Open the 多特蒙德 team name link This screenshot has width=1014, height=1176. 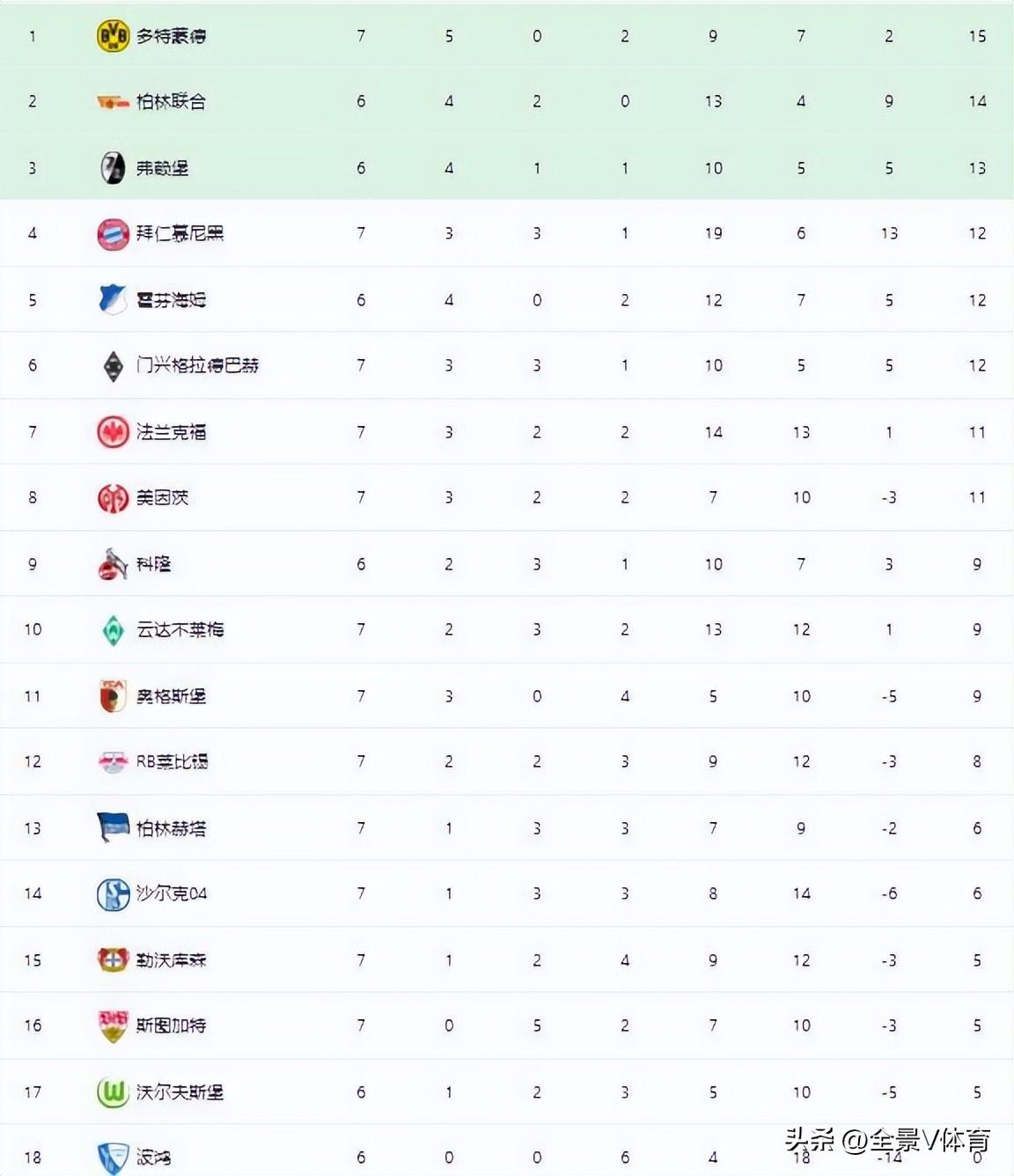[172, 36]
